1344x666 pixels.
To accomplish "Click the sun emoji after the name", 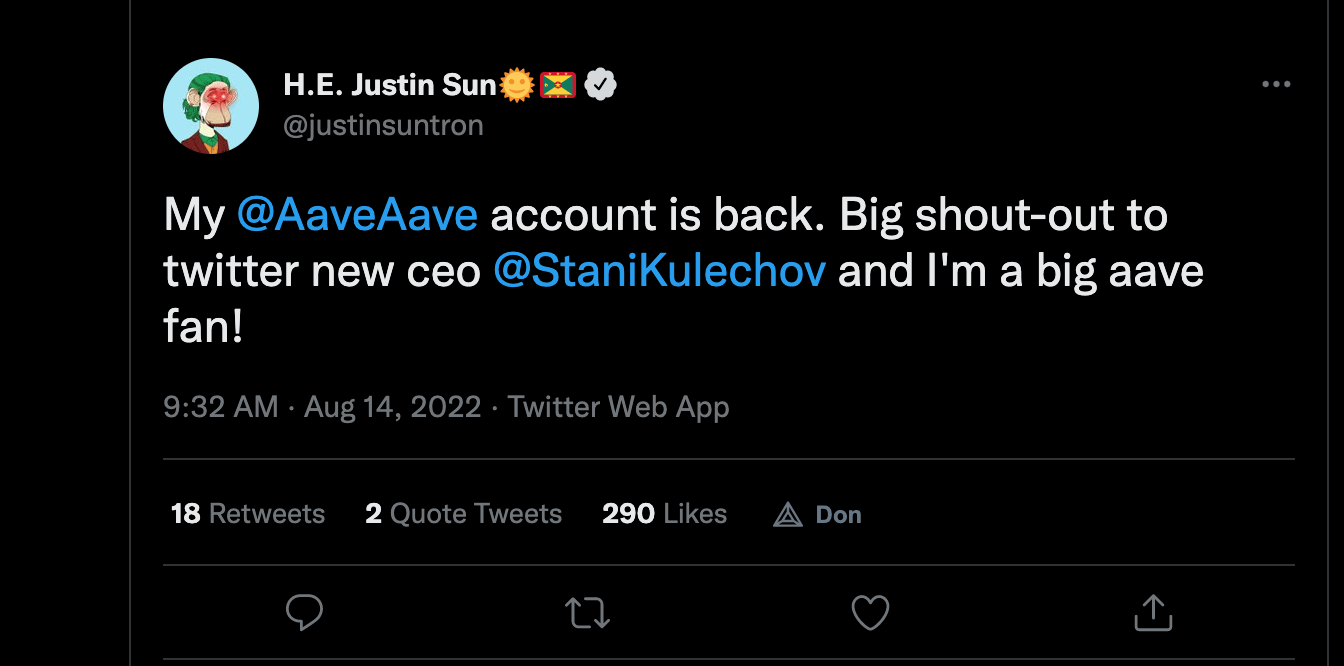I will coord(517,86).
